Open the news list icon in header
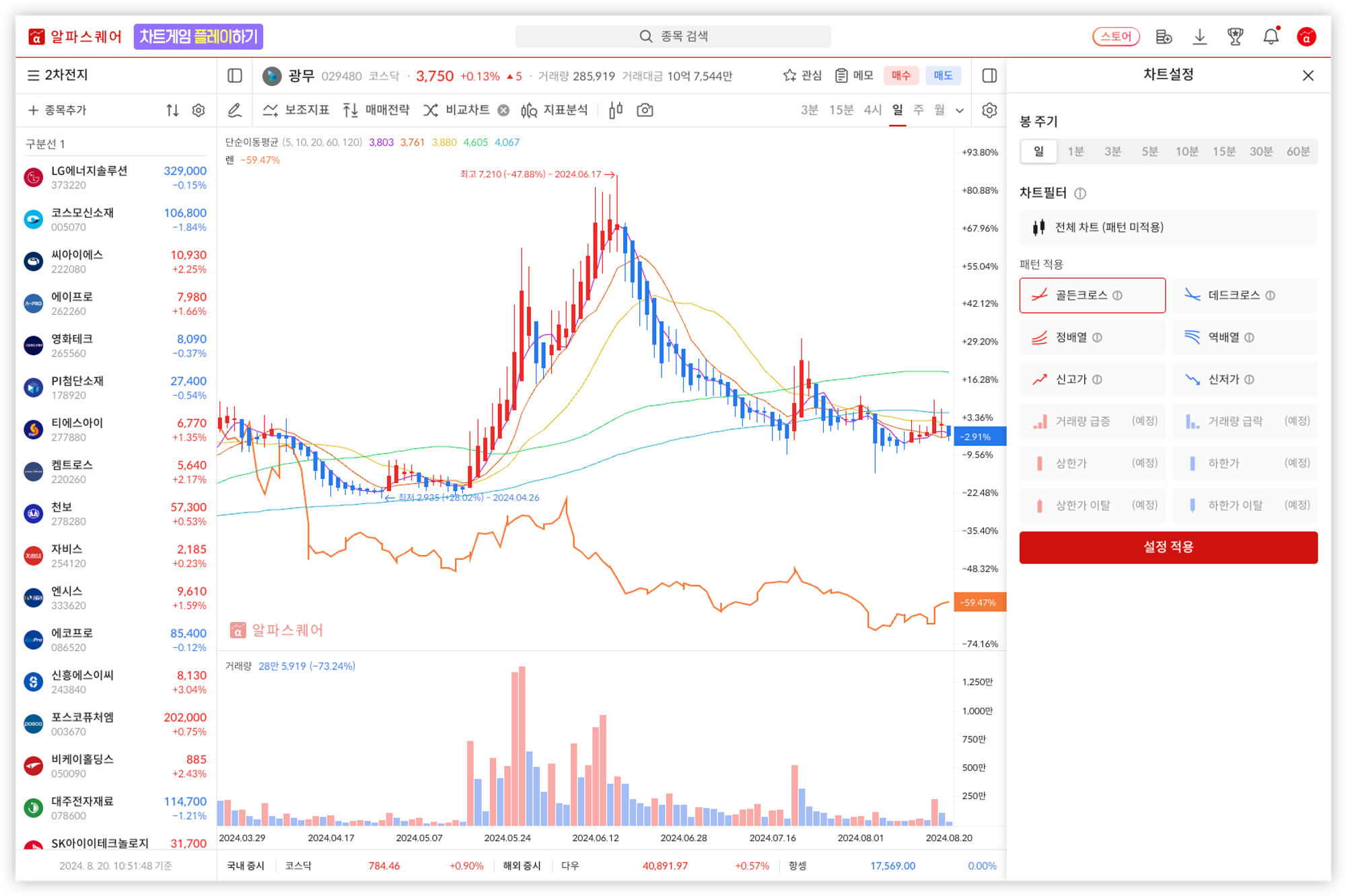This screenshot has height=896, width=1346. point(1164,37)
